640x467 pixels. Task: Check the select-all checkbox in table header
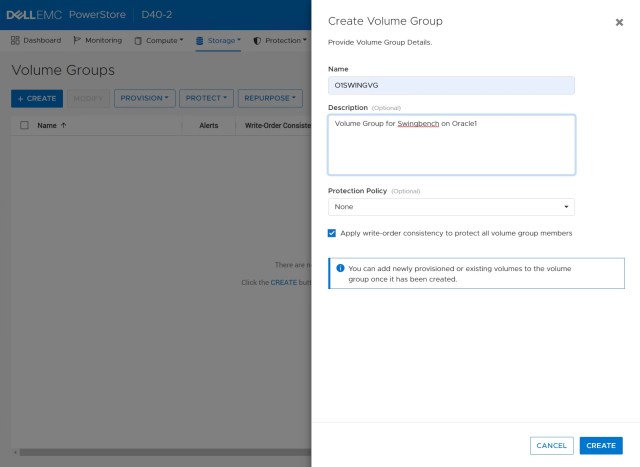click(24, 126)
